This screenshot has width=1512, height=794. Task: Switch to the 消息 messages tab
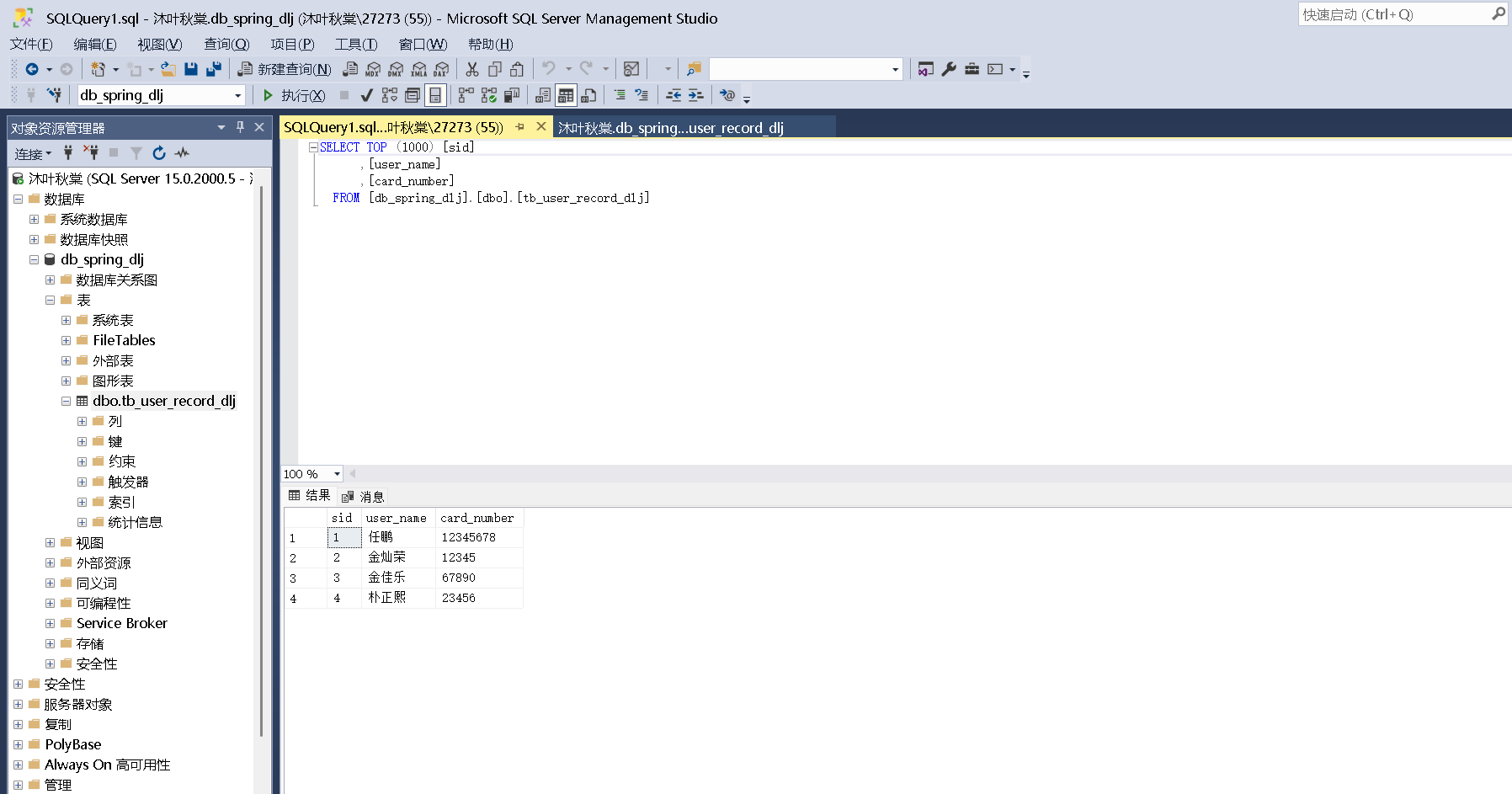pos(363,496)
